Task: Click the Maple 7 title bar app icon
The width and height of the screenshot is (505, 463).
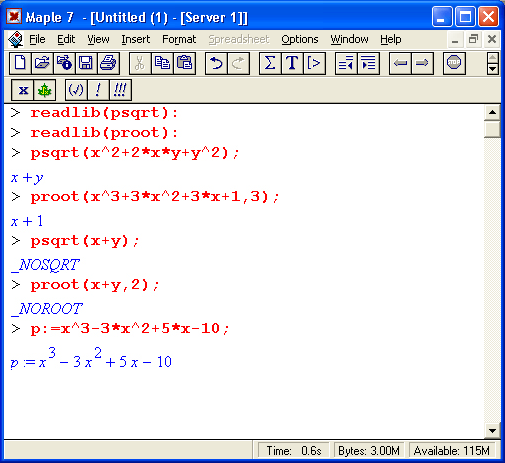Action: tap(14, 16)
